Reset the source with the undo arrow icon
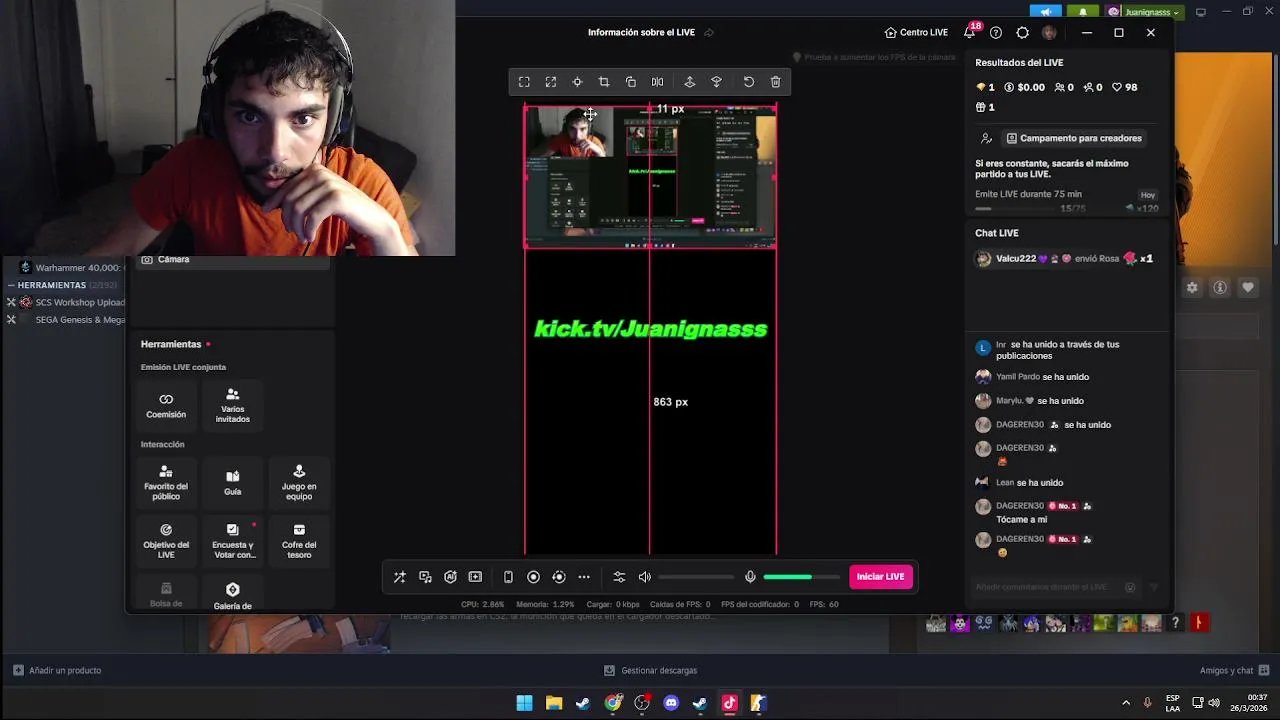Screen dimensions: 1280x720 click(749, 82)
